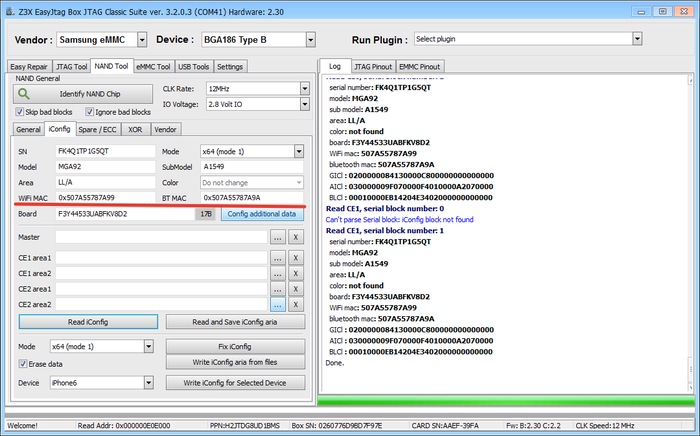Click the Model field MGA92
The width and height of the screenshot is (700, 436).
coord(105,167)
